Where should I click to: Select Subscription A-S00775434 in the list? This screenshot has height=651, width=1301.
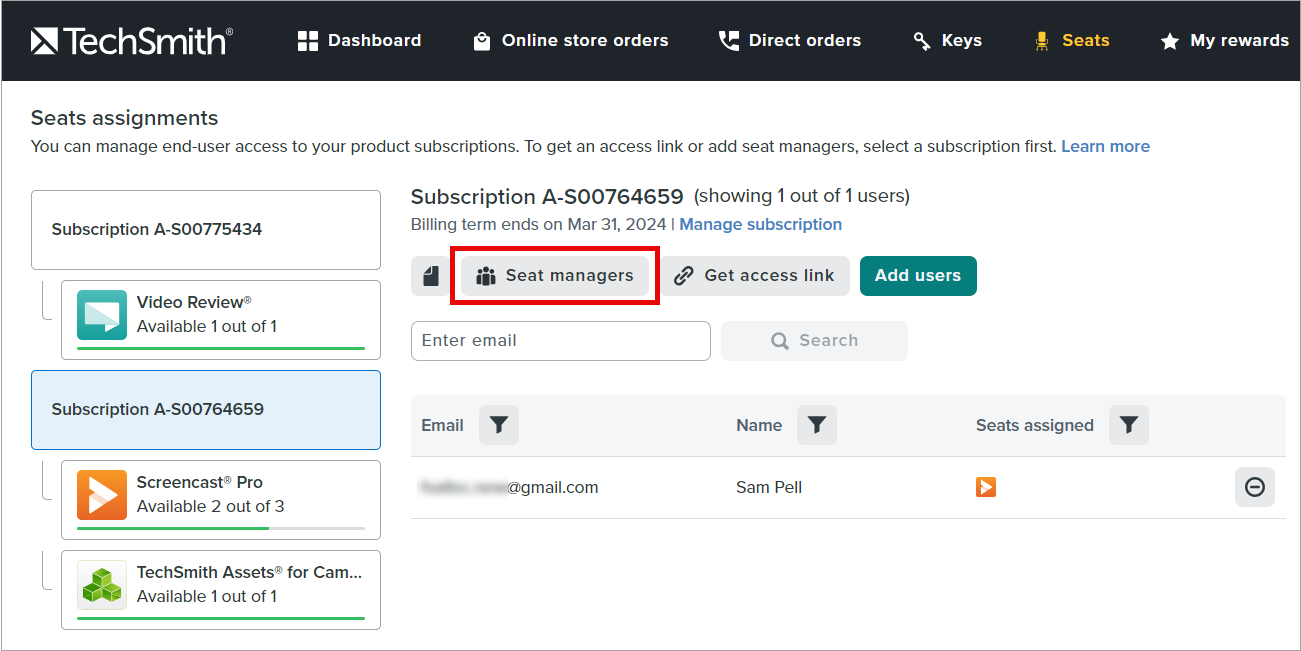pyautogui.click(x=206, y=230)
